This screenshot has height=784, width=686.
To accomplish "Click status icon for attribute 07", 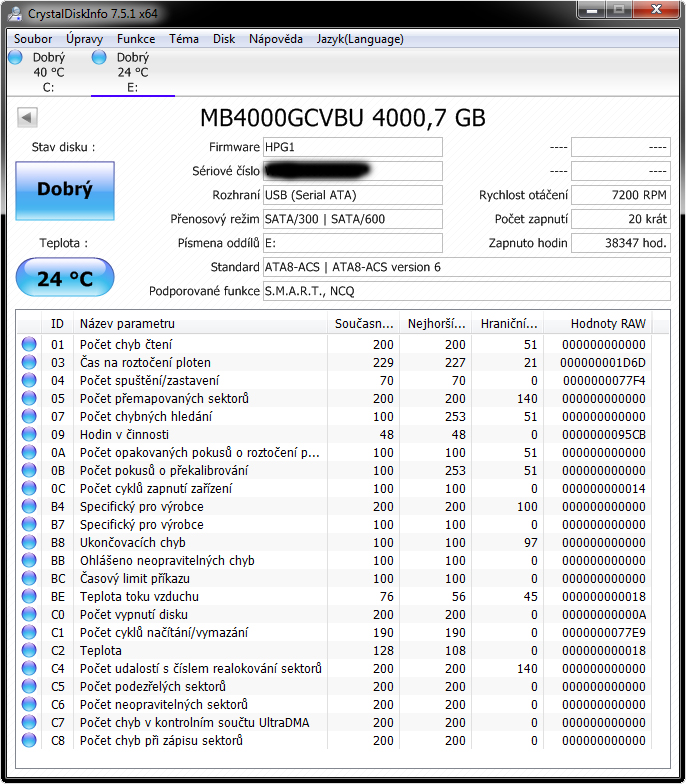I will point(29,416).
